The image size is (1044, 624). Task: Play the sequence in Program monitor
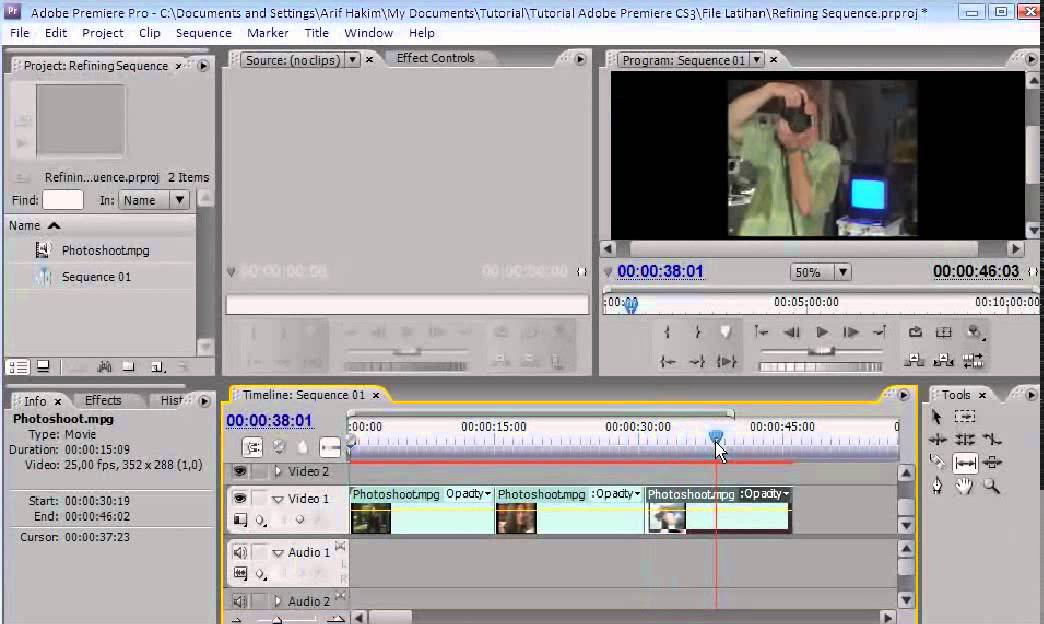coord(822,332)
